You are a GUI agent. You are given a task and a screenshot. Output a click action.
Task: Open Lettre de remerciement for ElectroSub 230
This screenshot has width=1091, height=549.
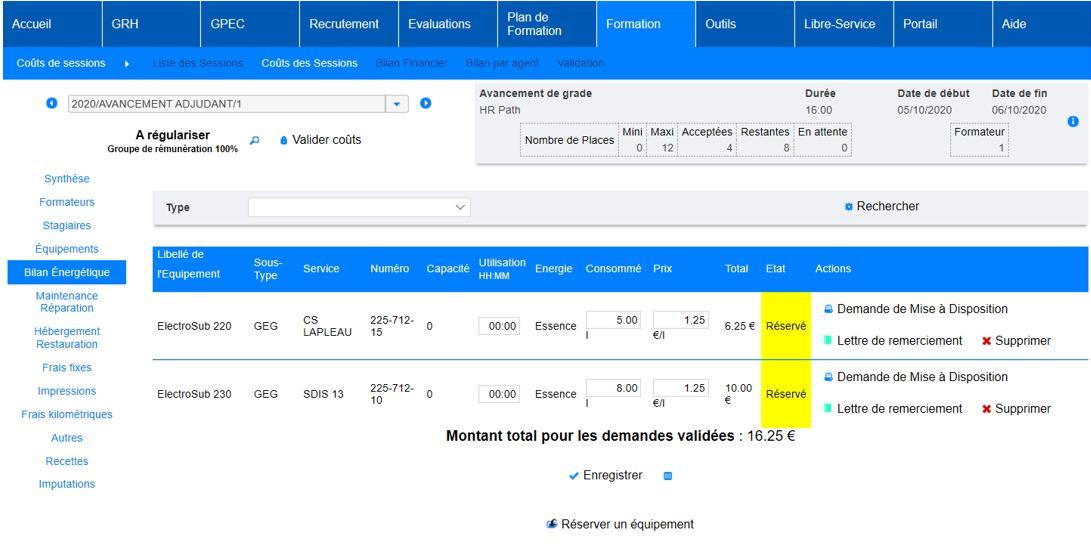pyautogui.click(x=898, y=409)
